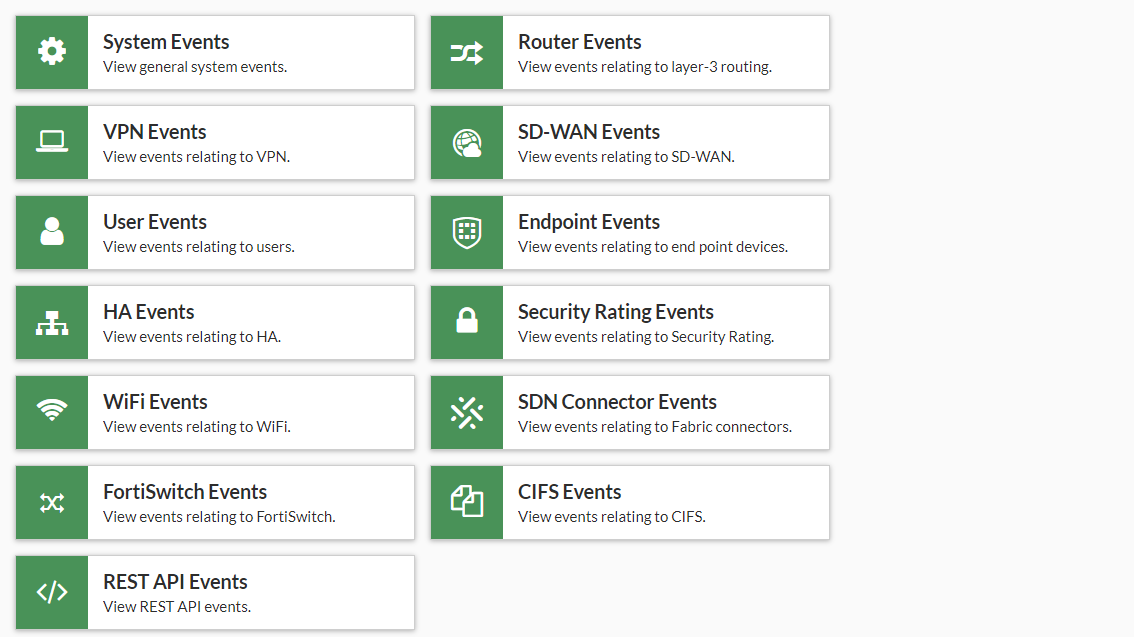Open the System Events view
The image size is (1134, 637).
click(215, 52)
